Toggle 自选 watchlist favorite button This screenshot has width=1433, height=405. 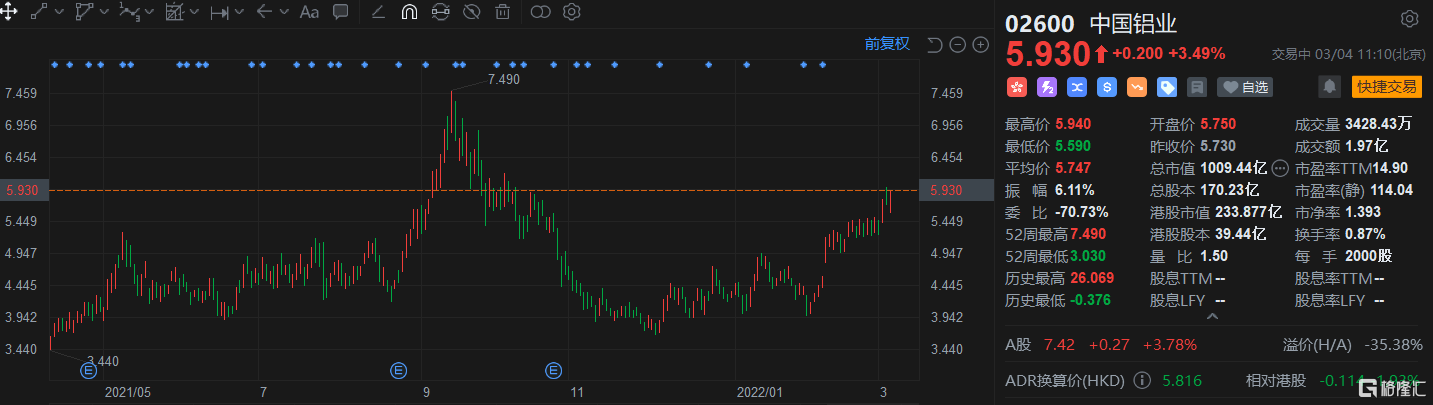click(1245, 88)
